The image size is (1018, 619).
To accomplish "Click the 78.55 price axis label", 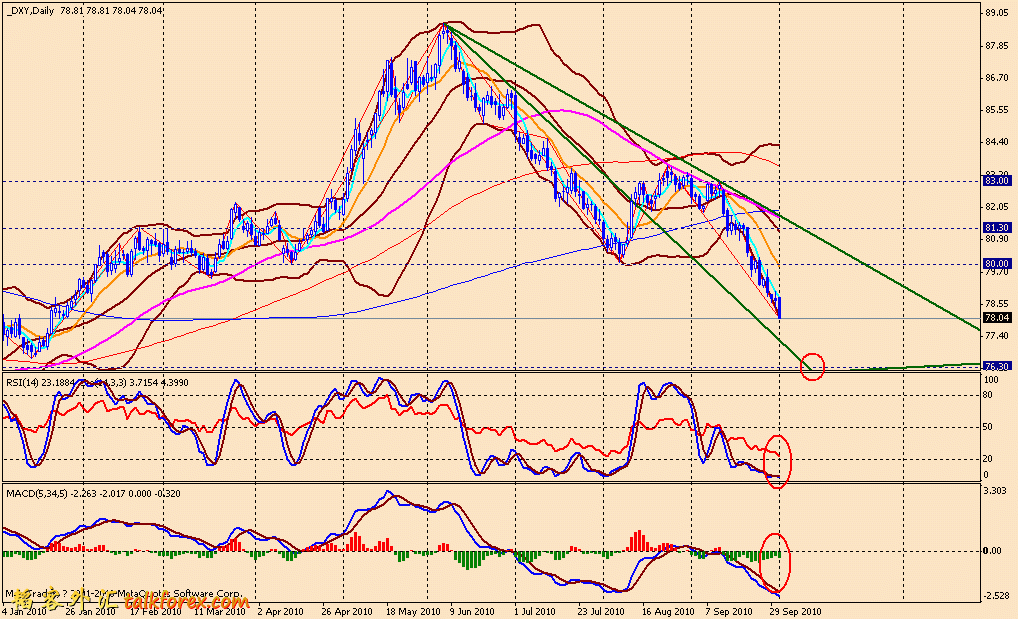I will (995, 303).
